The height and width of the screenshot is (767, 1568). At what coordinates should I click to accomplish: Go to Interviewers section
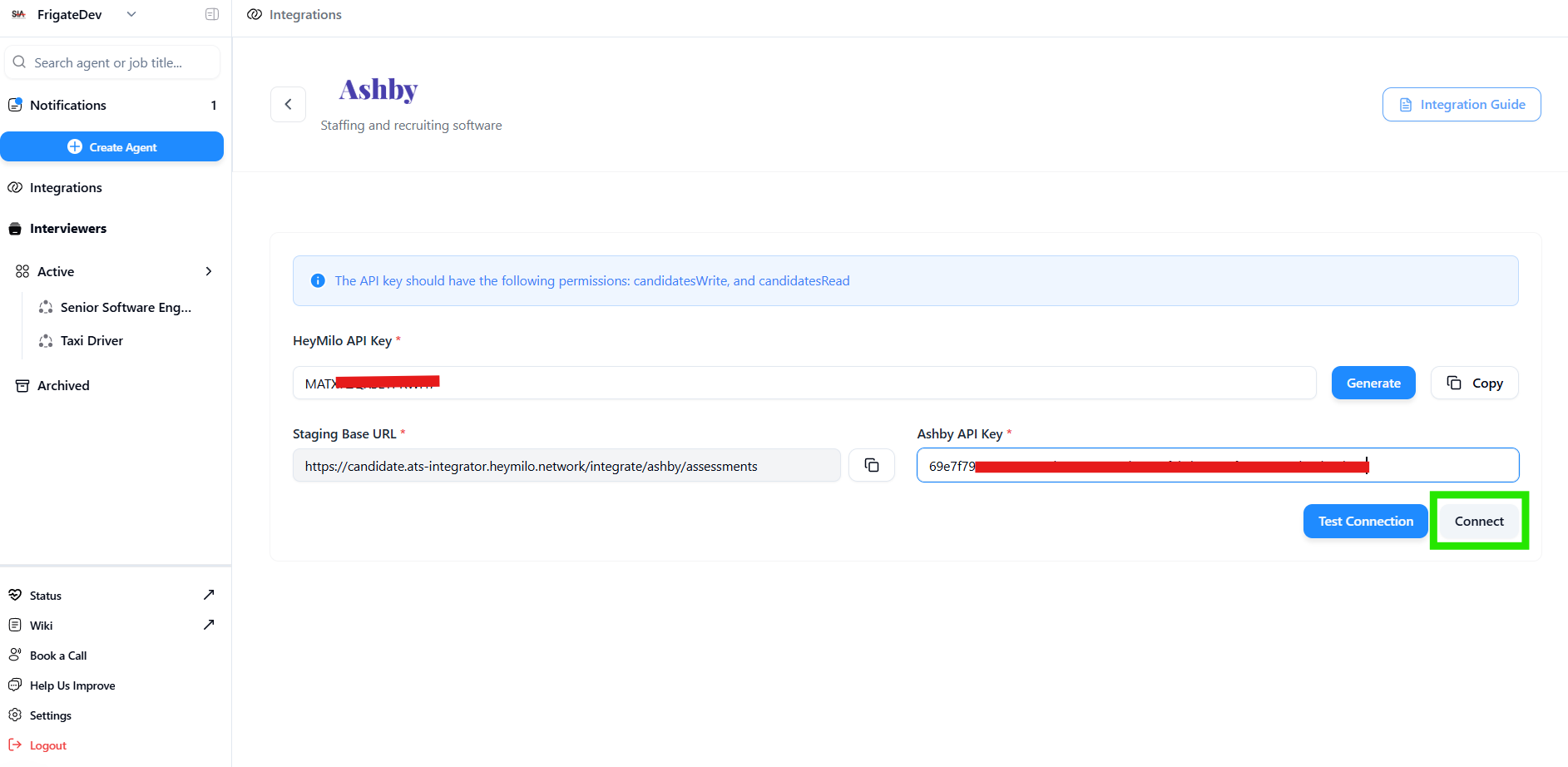[68, 229]
